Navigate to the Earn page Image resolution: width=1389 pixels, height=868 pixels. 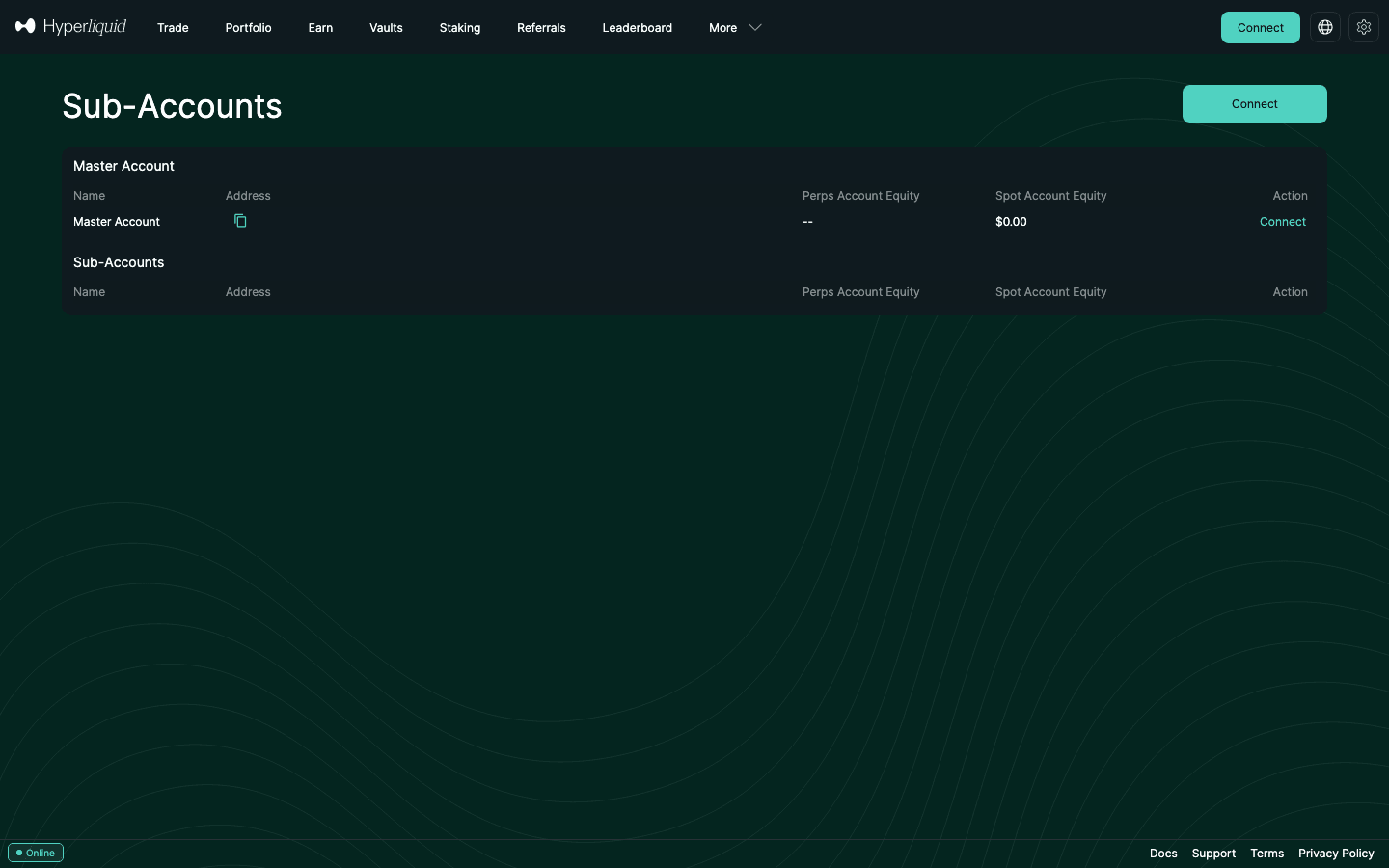pos(320,28)
